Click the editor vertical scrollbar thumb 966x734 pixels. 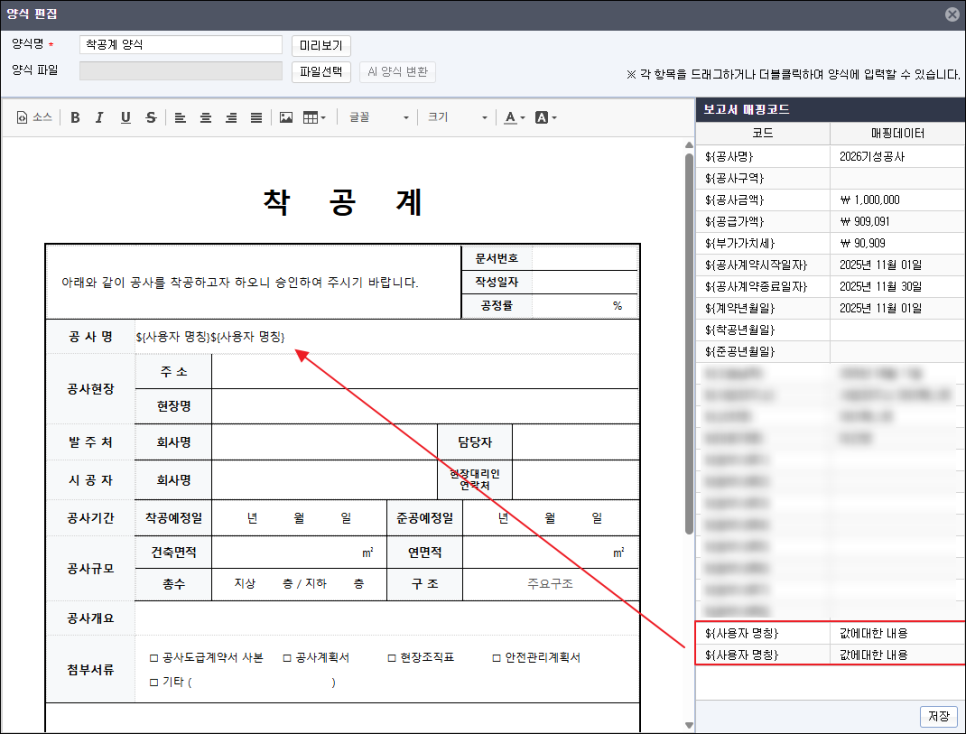pyautogui.click(x=689, y=343)
